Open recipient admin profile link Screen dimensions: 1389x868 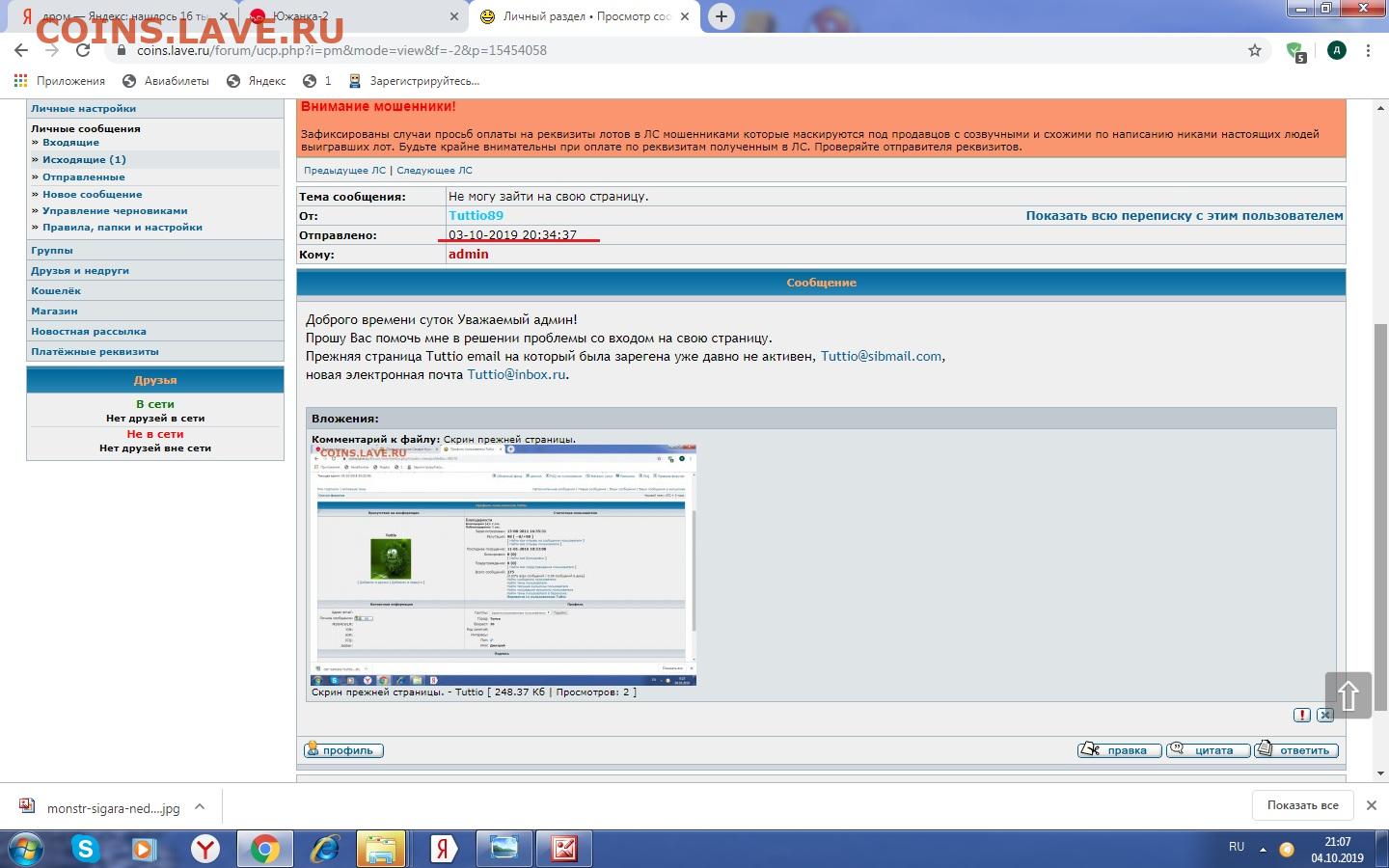point(468,255)
